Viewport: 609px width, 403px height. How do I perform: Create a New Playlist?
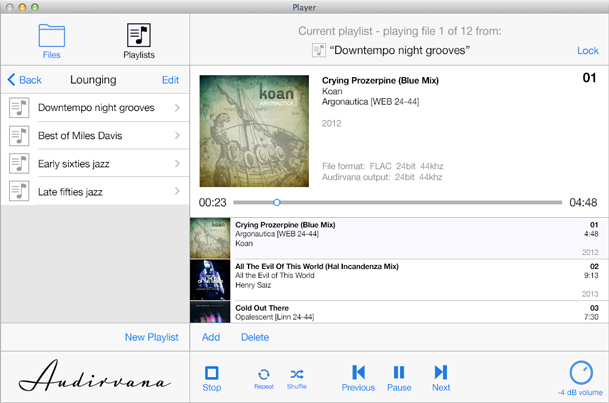pos(151,337)
